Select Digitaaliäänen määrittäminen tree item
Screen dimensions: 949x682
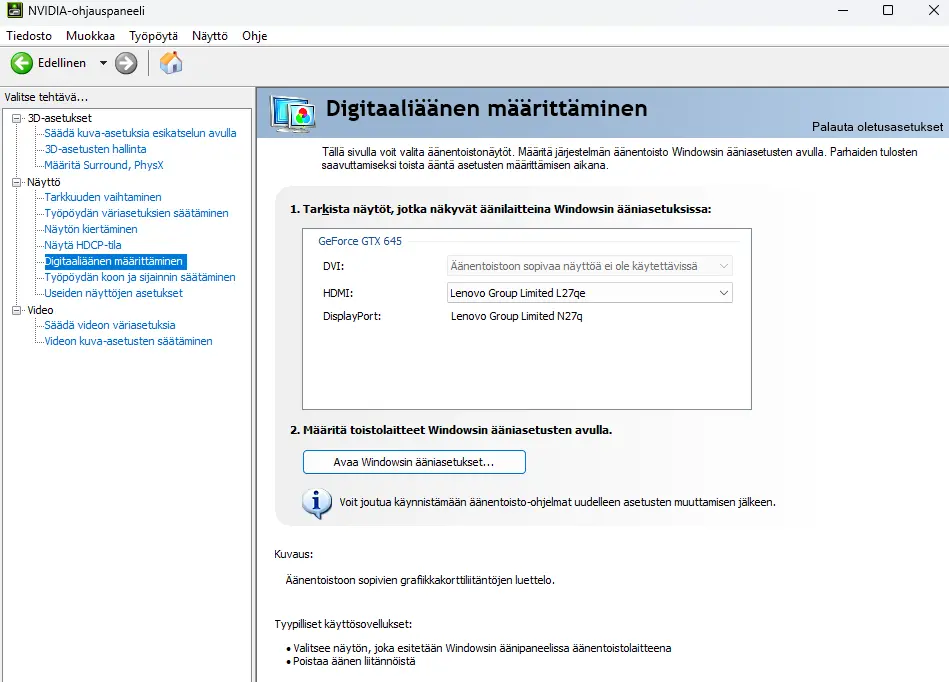[x=115, y=261]
